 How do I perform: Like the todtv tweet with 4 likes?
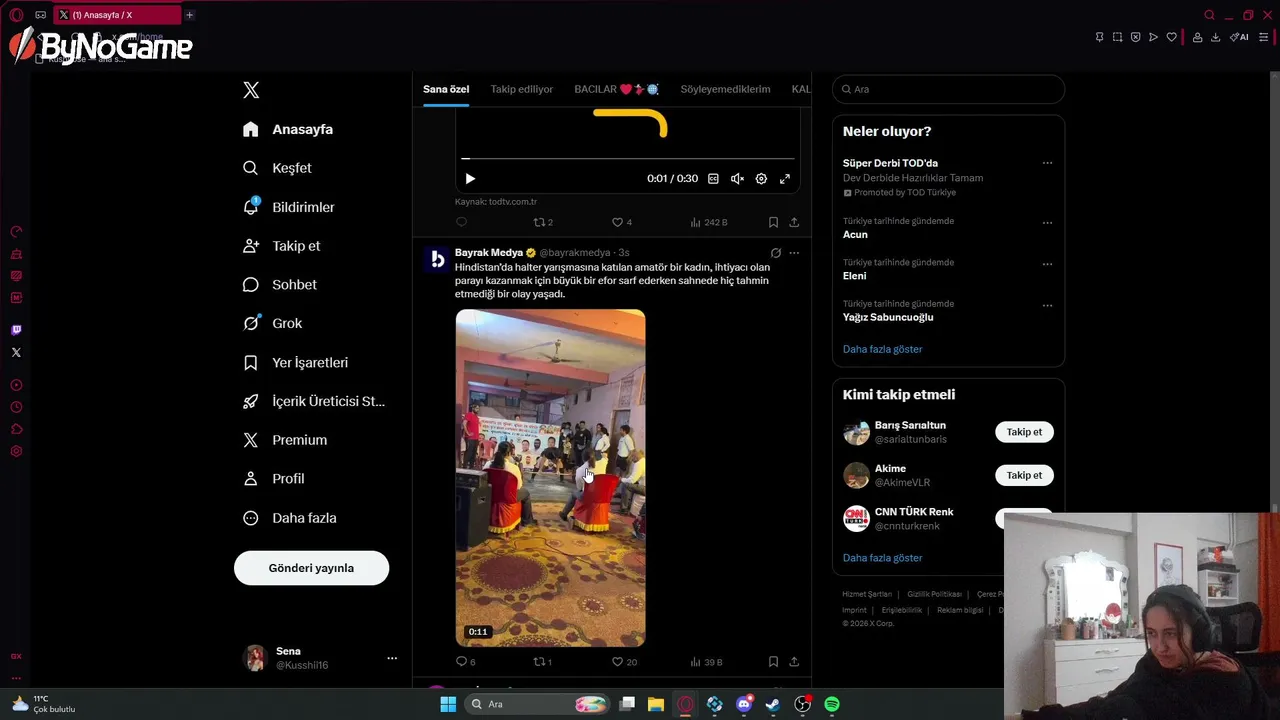[x=622, y=222]
